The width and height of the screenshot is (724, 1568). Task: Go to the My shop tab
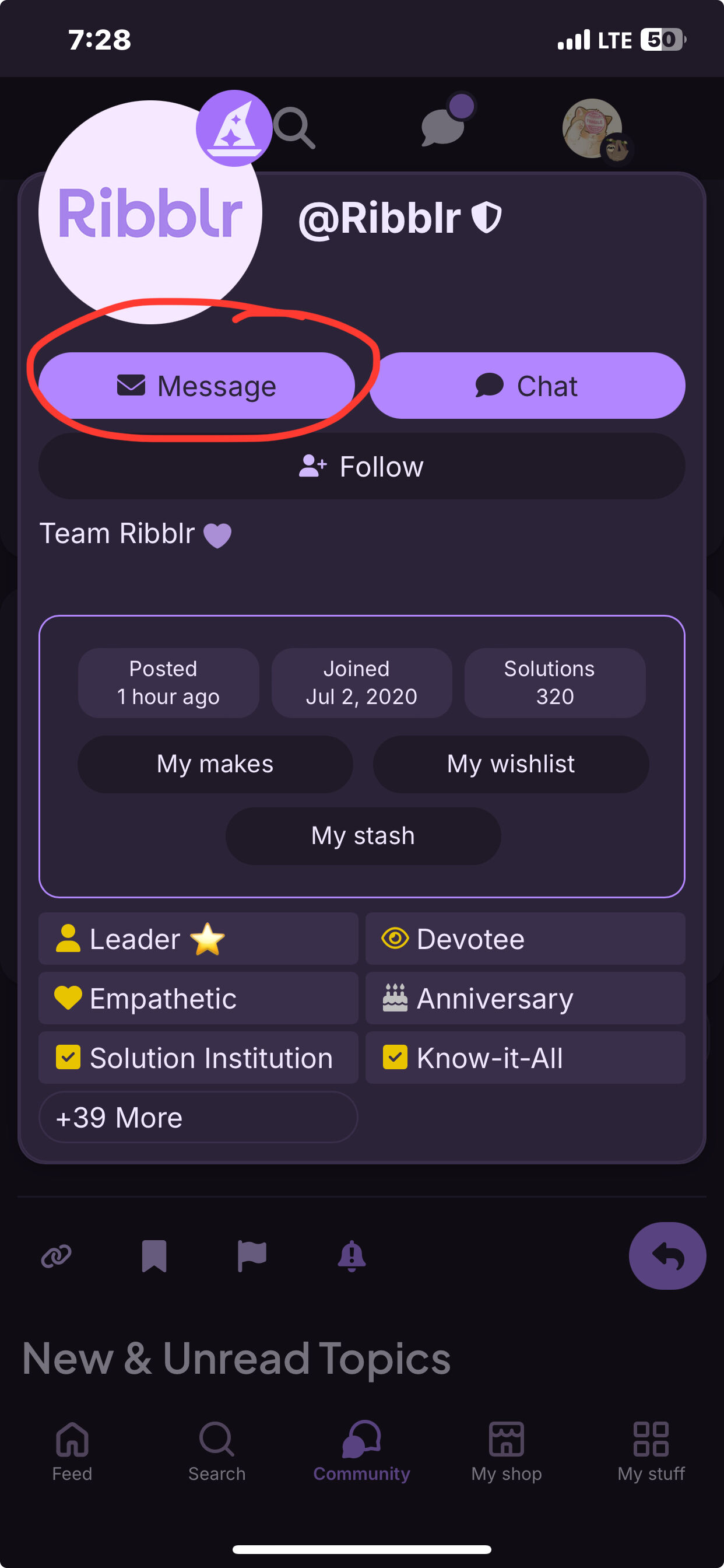506,1452
